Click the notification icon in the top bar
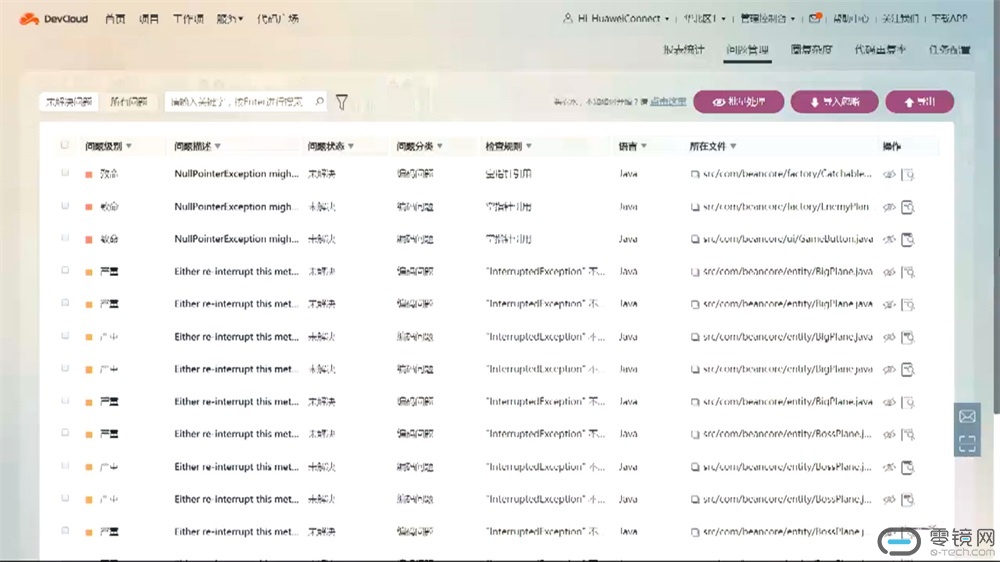 (x=816, y=18)
